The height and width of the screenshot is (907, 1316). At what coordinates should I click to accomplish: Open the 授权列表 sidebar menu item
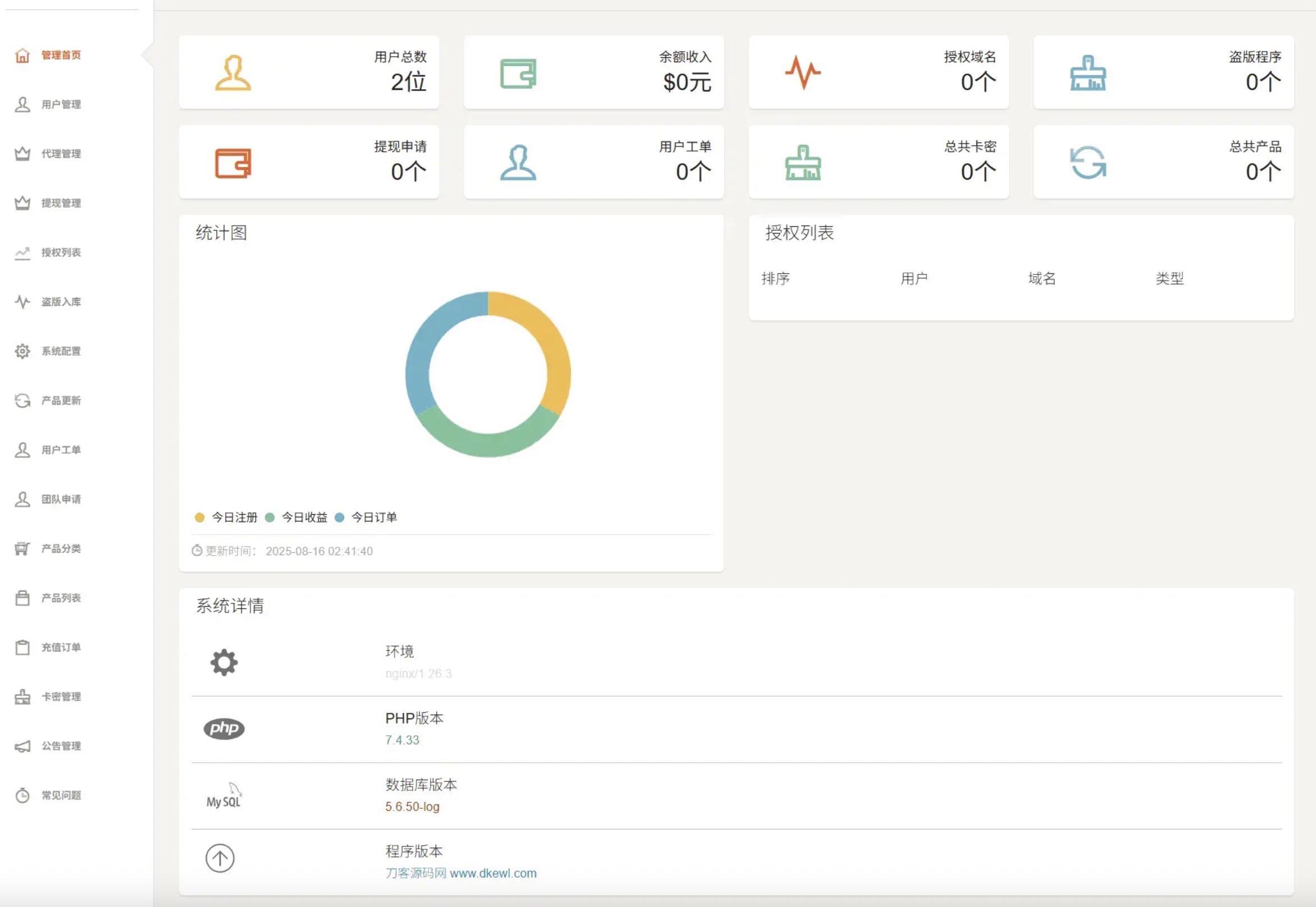coord(61,253)
